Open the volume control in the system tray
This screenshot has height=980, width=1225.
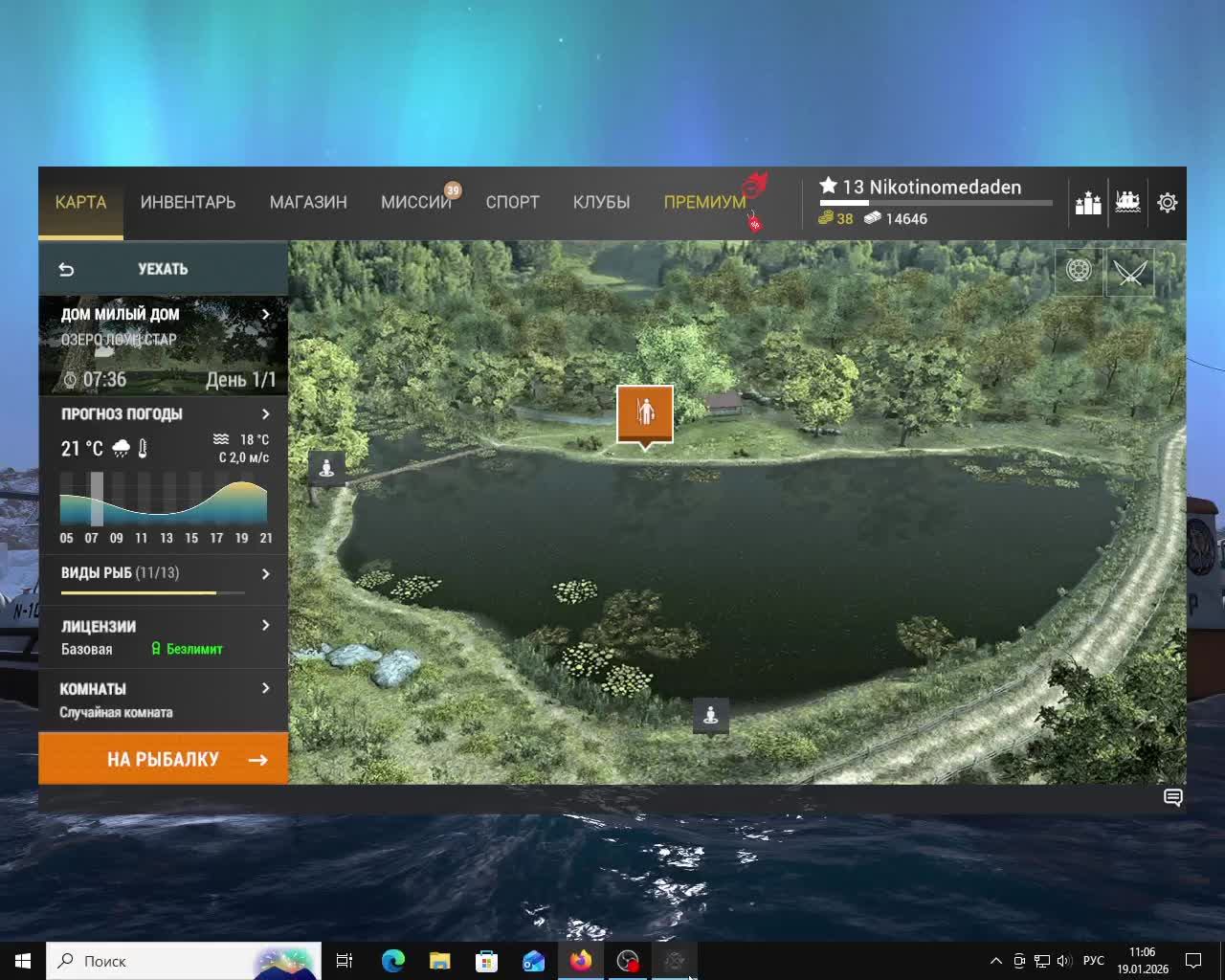(x=1064, y=961)
